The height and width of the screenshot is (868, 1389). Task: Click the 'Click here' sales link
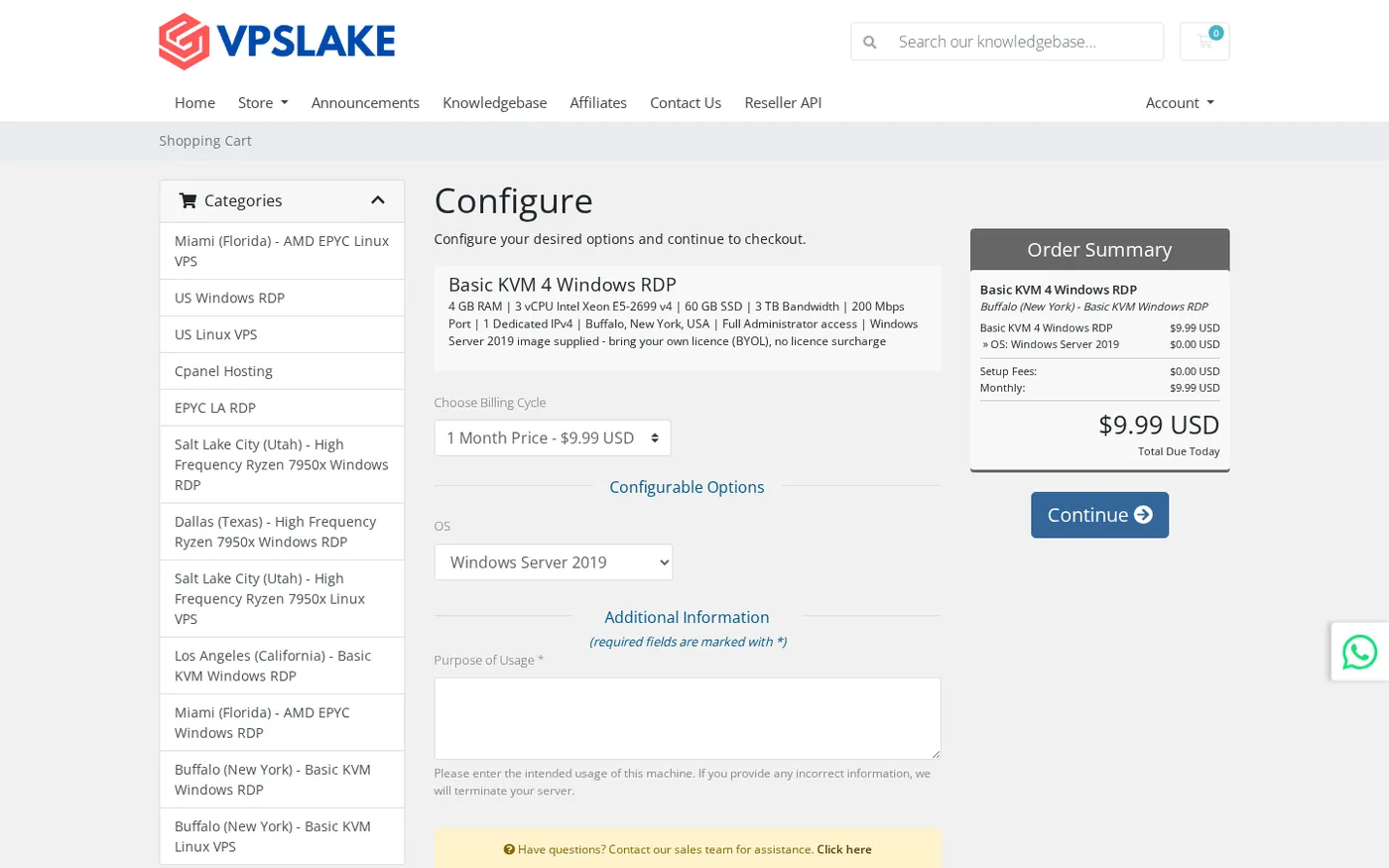point(844,849)
